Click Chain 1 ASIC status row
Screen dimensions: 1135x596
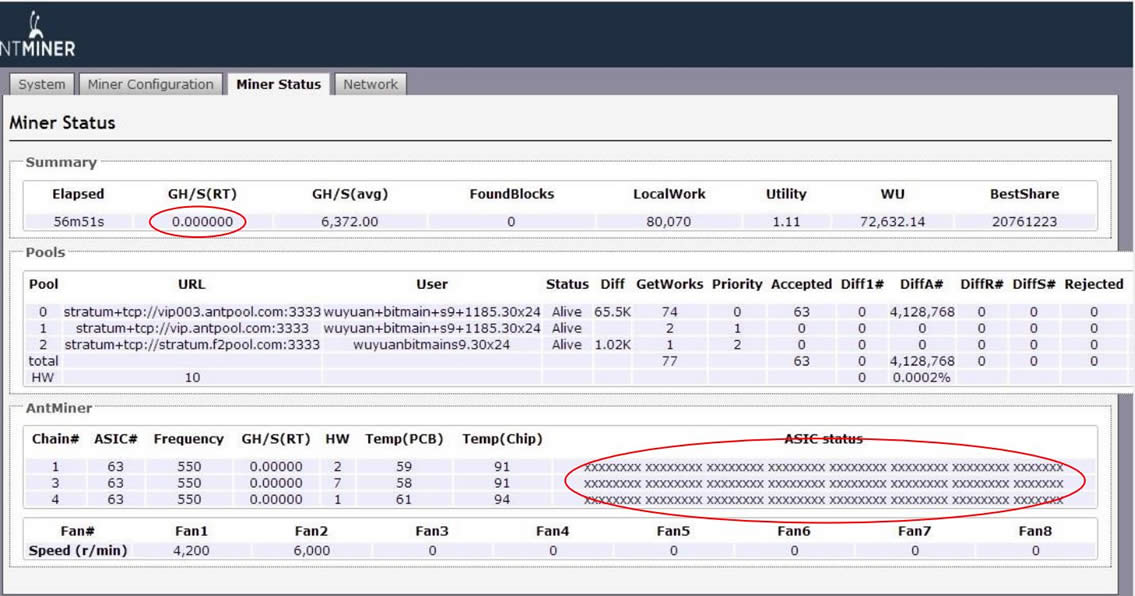tap(823, 467)
